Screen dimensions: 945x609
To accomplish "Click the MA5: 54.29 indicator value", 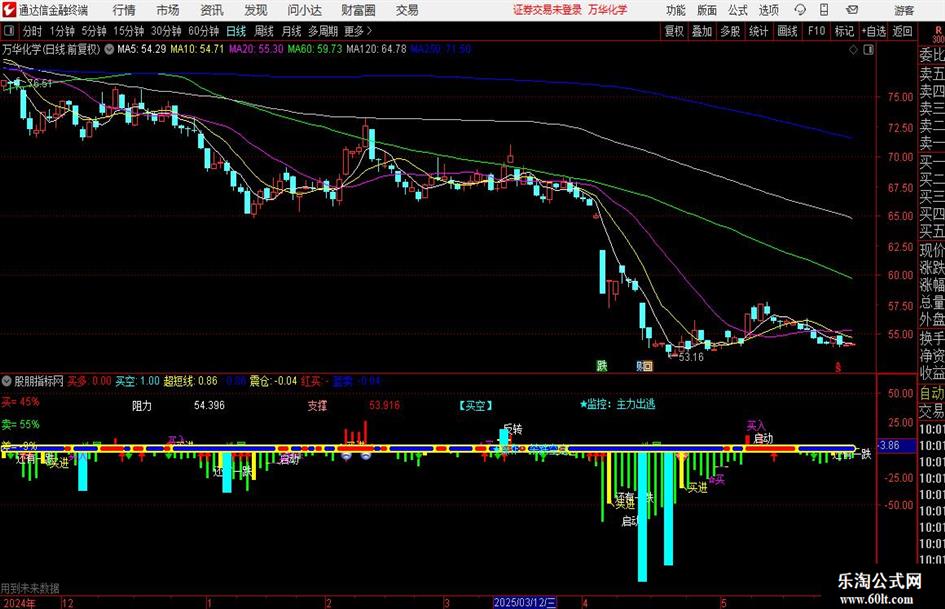I will coord(142,49).
